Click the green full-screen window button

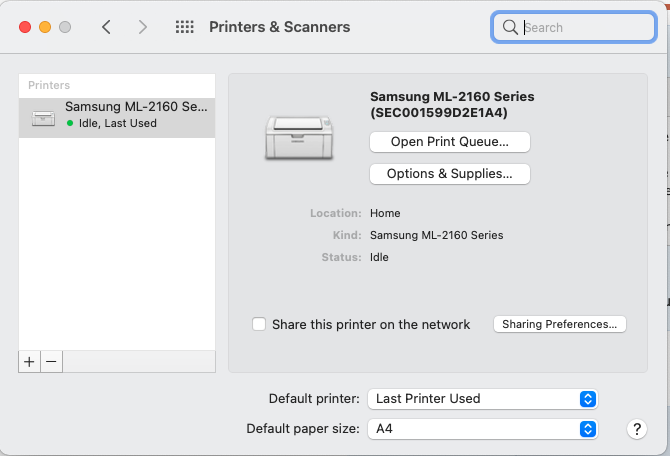pos(65,27)
